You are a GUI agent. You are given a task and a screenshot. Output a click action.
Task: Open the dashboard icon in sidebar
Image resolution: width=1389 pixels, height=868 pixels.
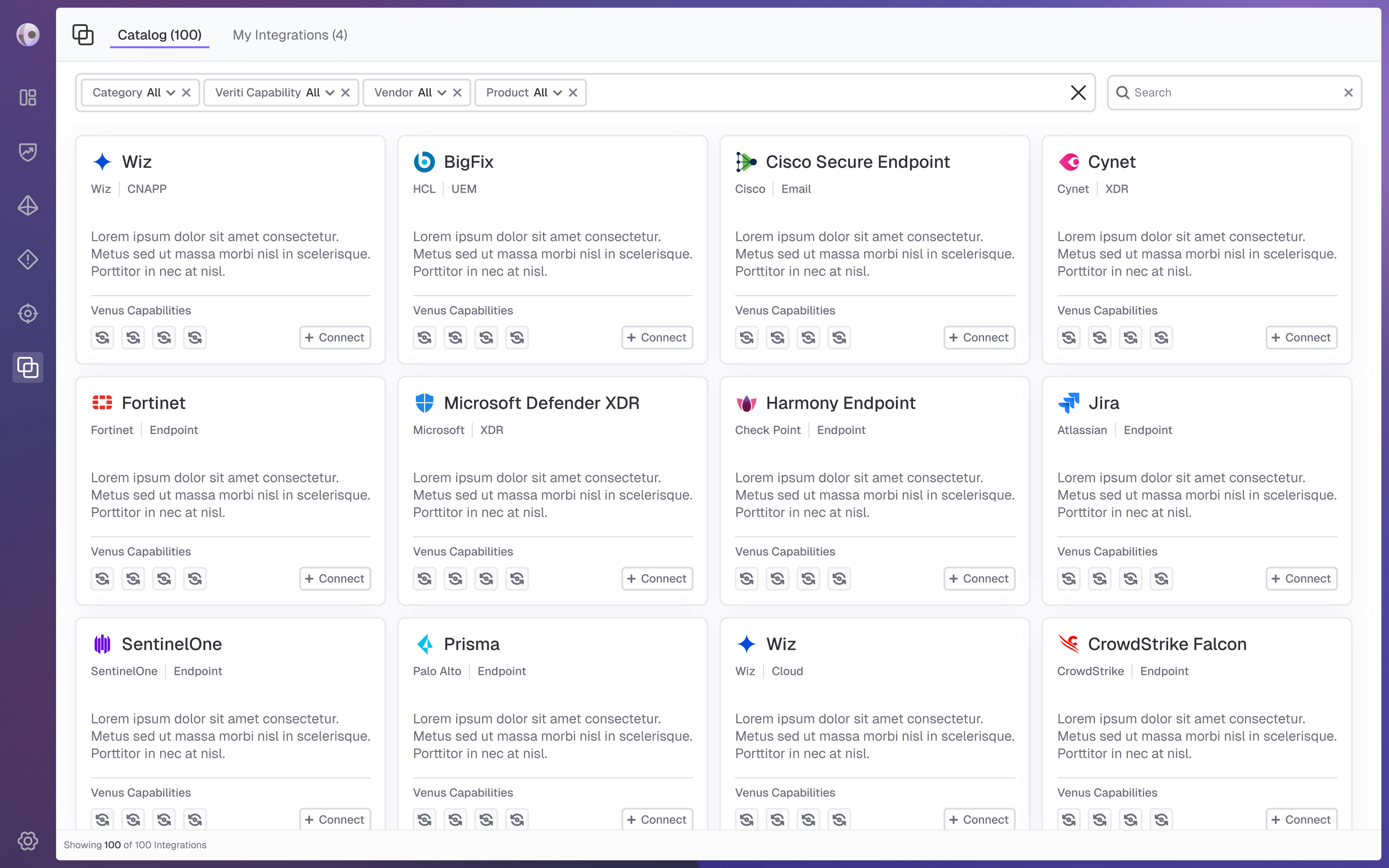[27, 98]
